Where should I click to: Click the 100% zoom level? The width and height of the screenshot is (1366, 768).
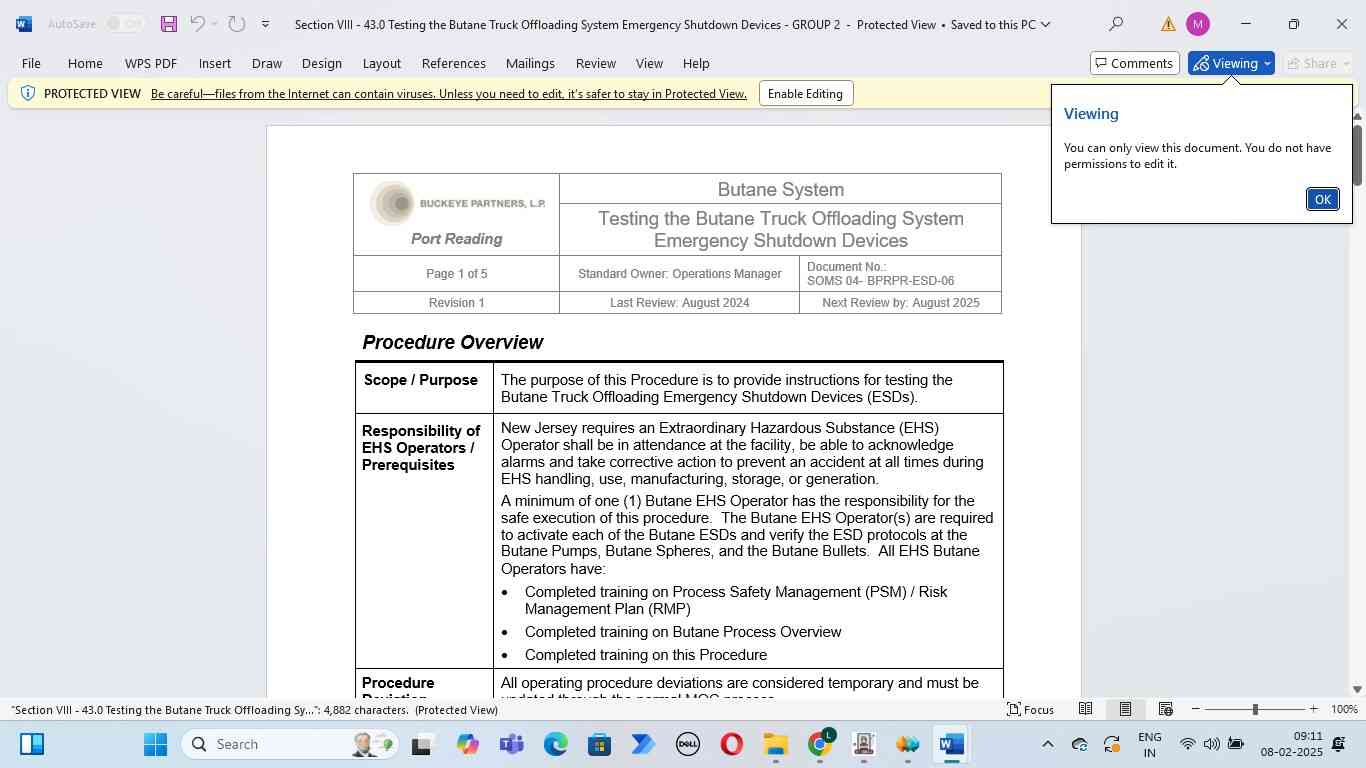click(1345, 710)
